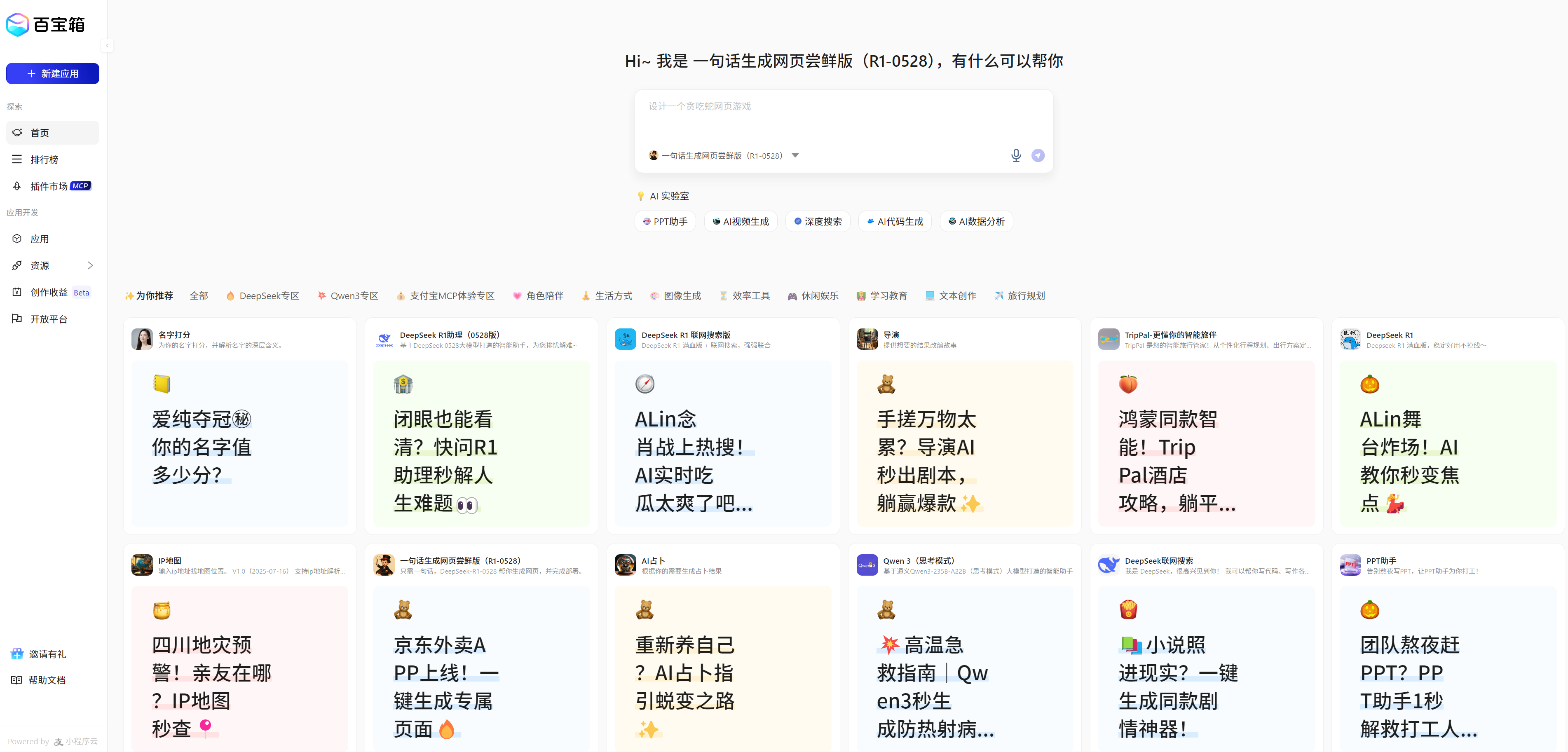Click the send message arrow icon
The image size is (1568, 752).
pos(1038,156)
